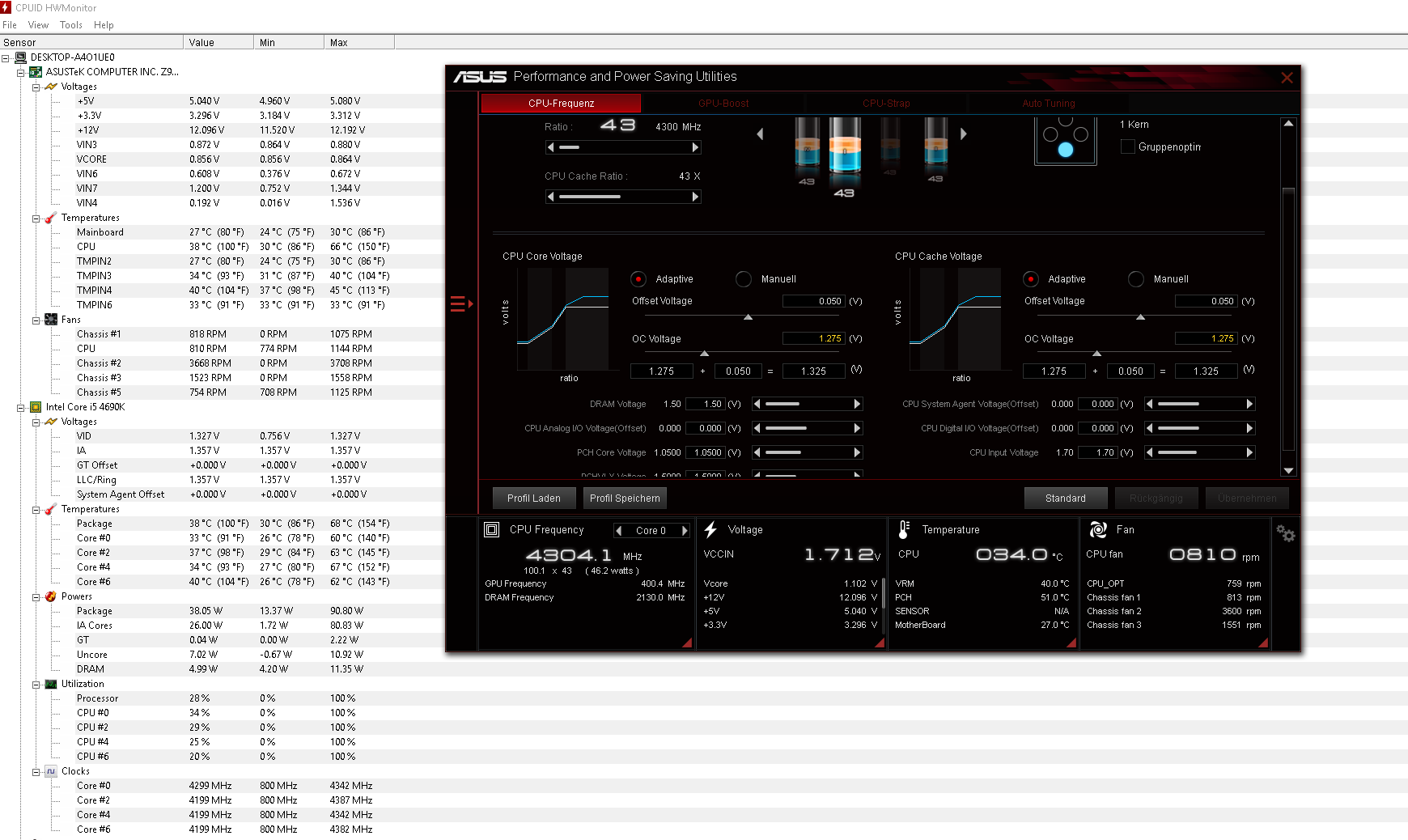This screenshot has height=840, width=1408.
Task: Increase CPU Input Voltage with right arrow
Action: point(1249,452)
